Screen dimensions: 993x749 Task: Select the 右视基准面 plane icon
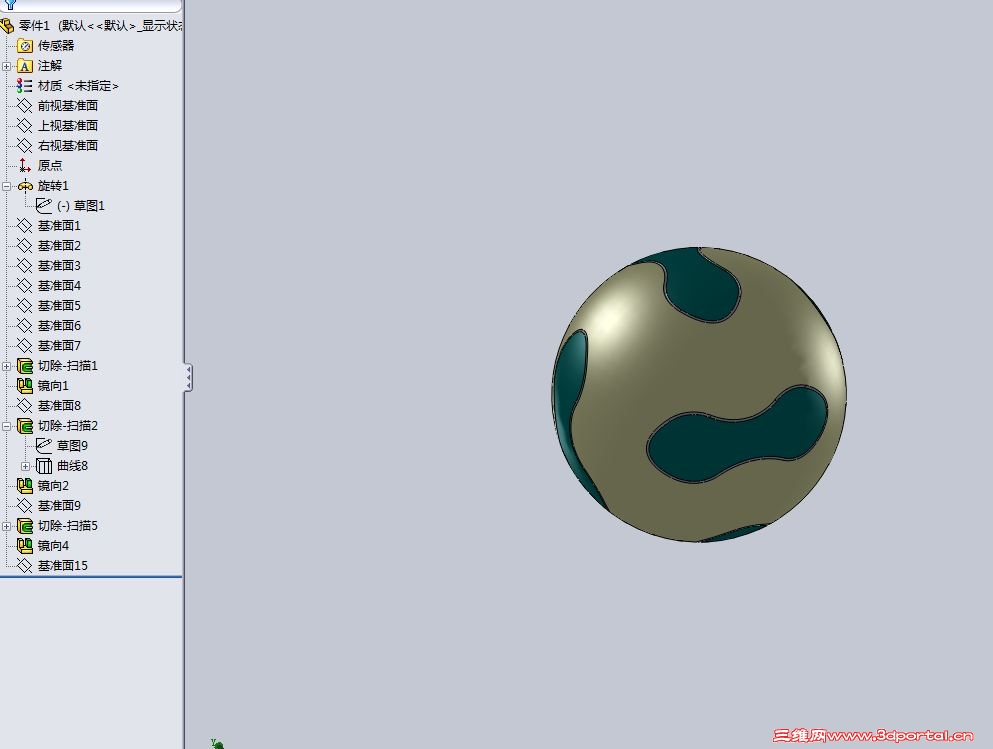pos(25,146)
